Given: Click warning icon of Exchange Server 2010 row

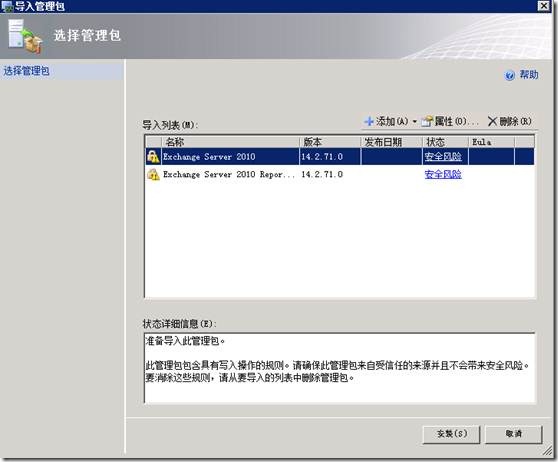Looking at the screenshot, I should (153, 157).
